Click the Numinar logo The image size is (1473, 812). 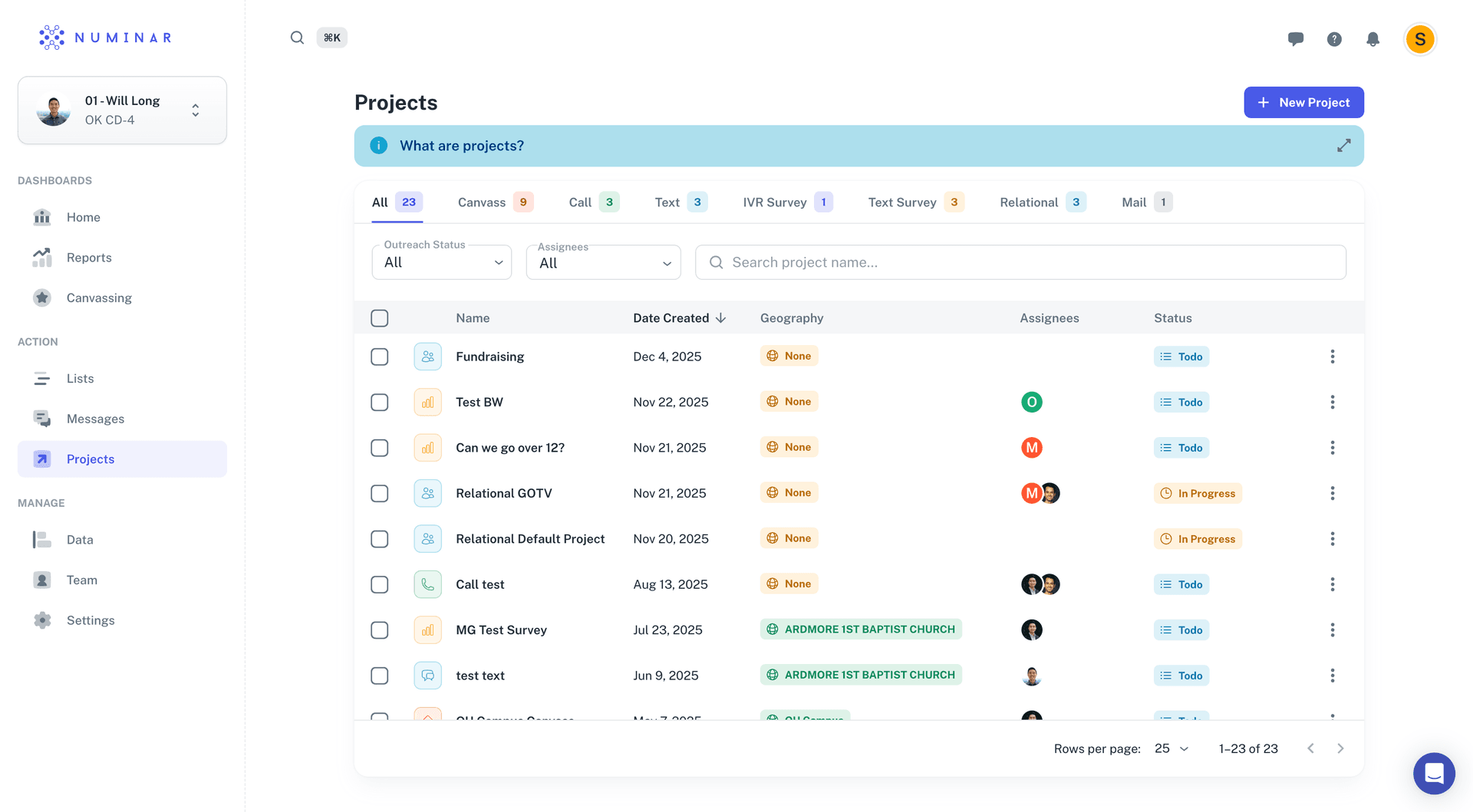tap(105, 38)
